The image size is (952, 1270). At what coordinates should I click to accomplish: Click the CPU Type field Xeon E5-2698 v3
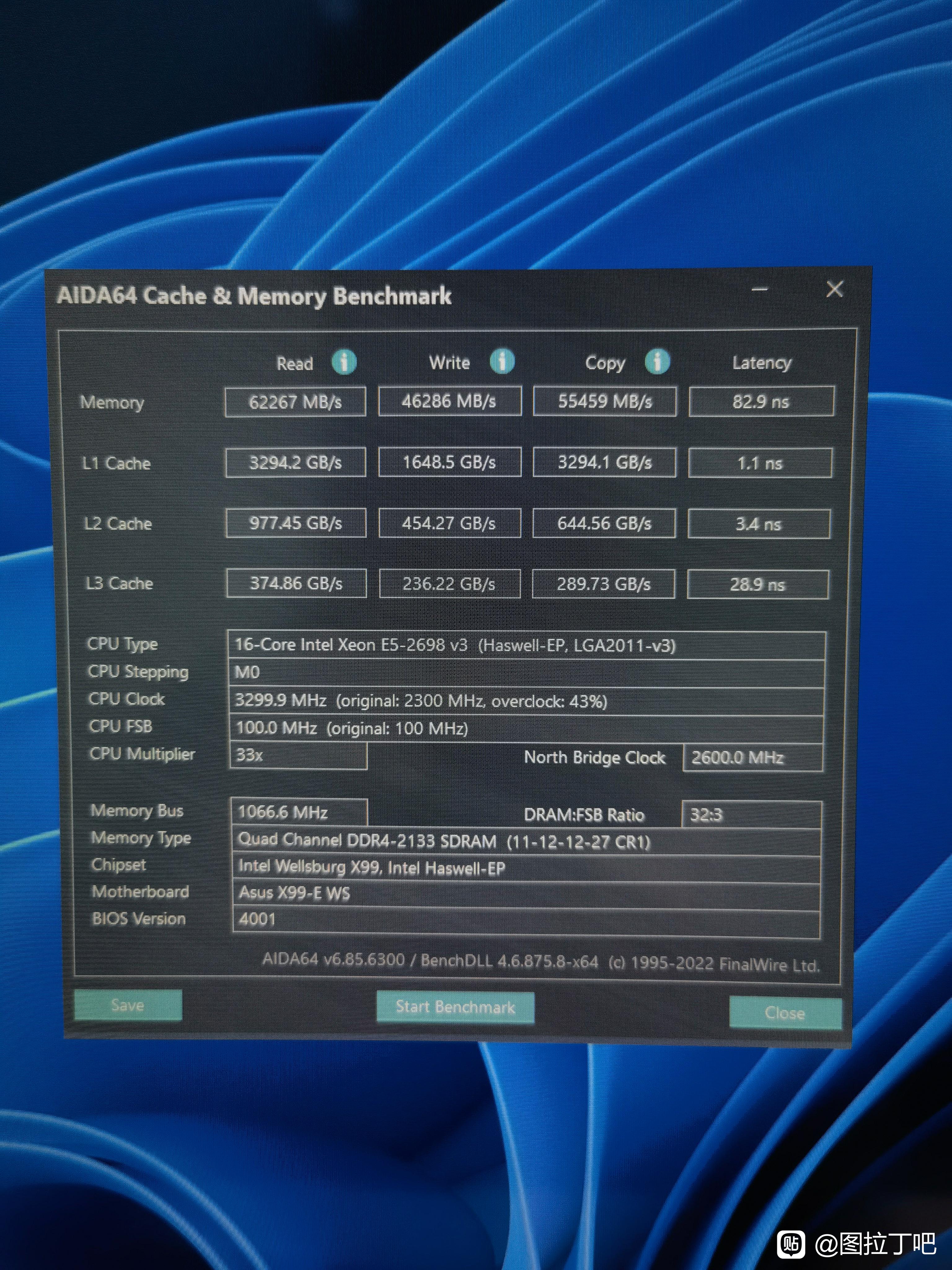(527, 645)
